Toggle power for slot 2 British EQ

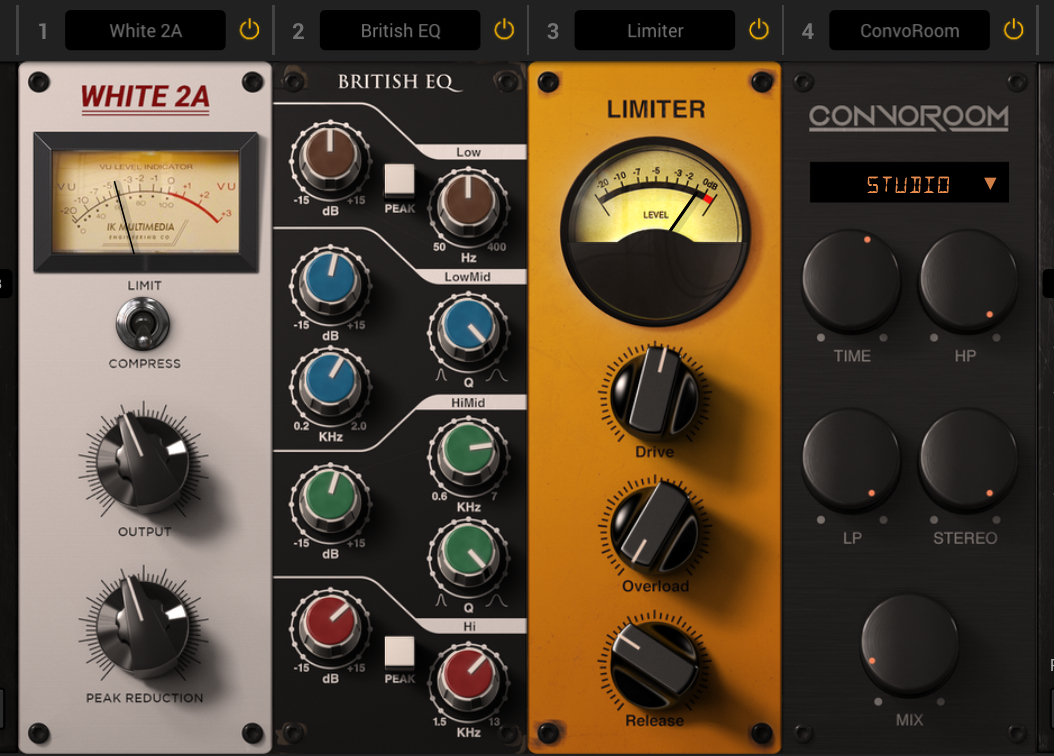[x=504, y=30]
